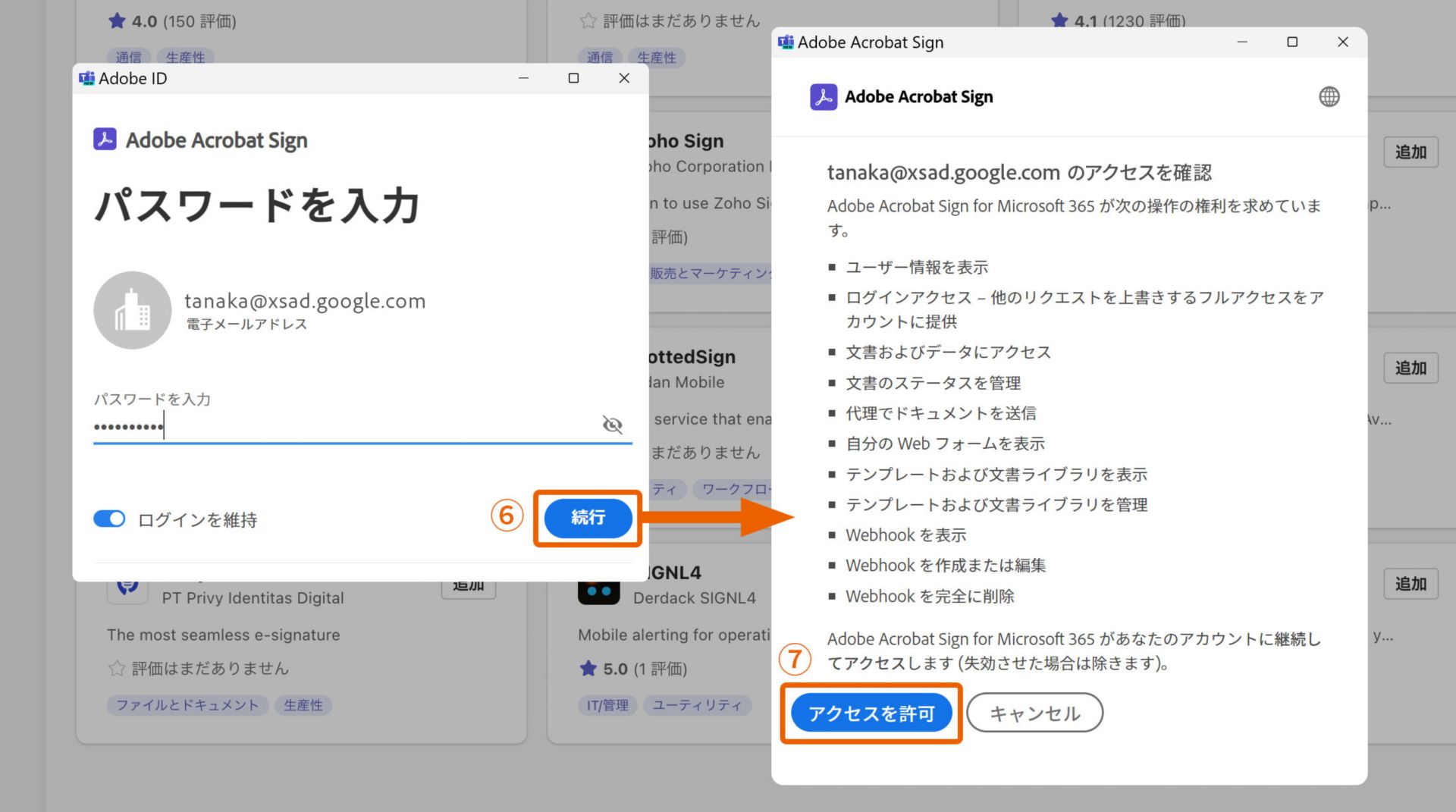
Task: Click the 5.0 star rating of SIGNL4
Action: click(633, 669)
